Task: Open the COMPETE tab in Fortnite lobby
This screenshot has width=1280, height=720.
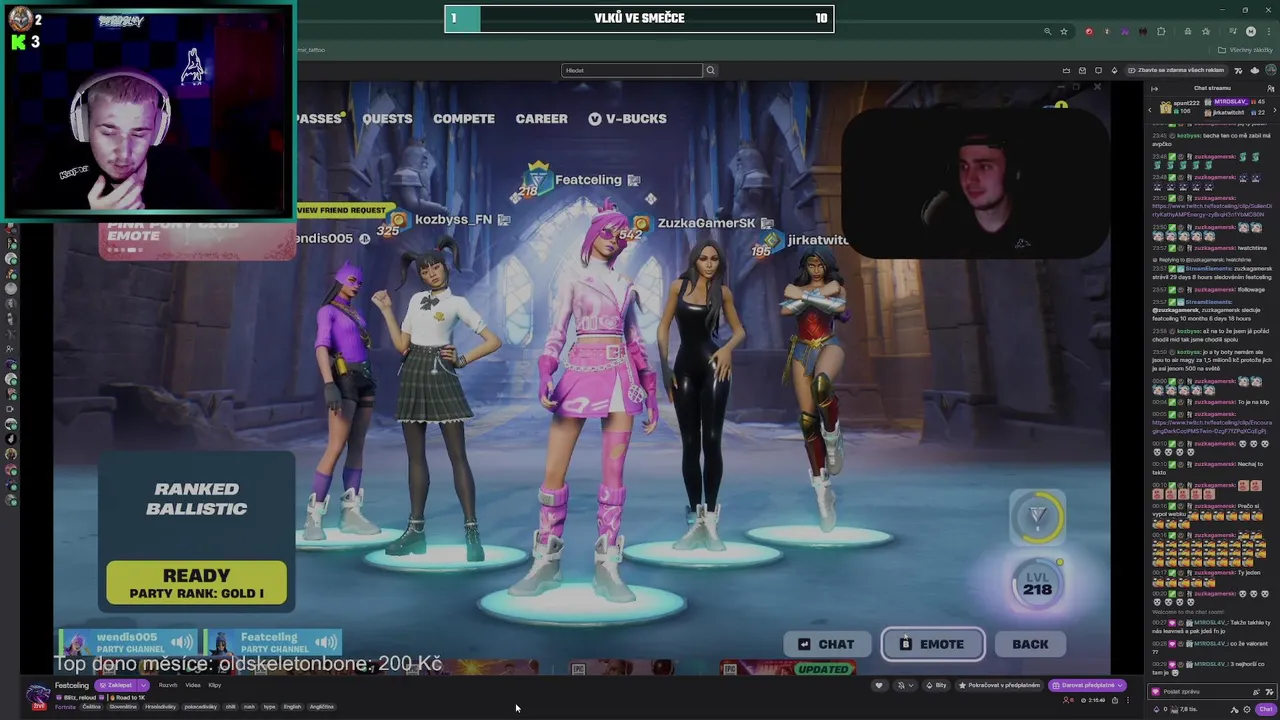Action: [464, 118]
